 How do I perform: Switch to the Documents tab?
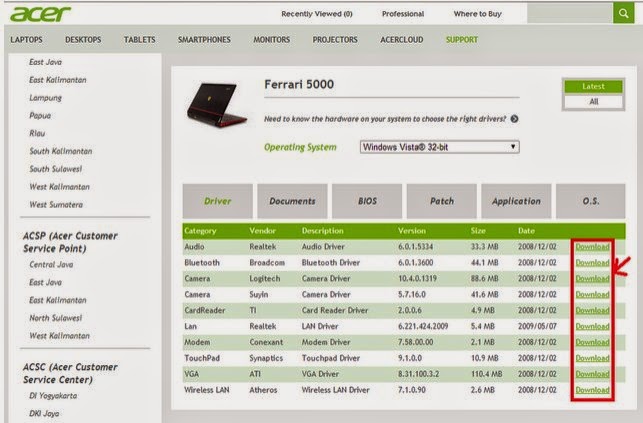[292, 201]
